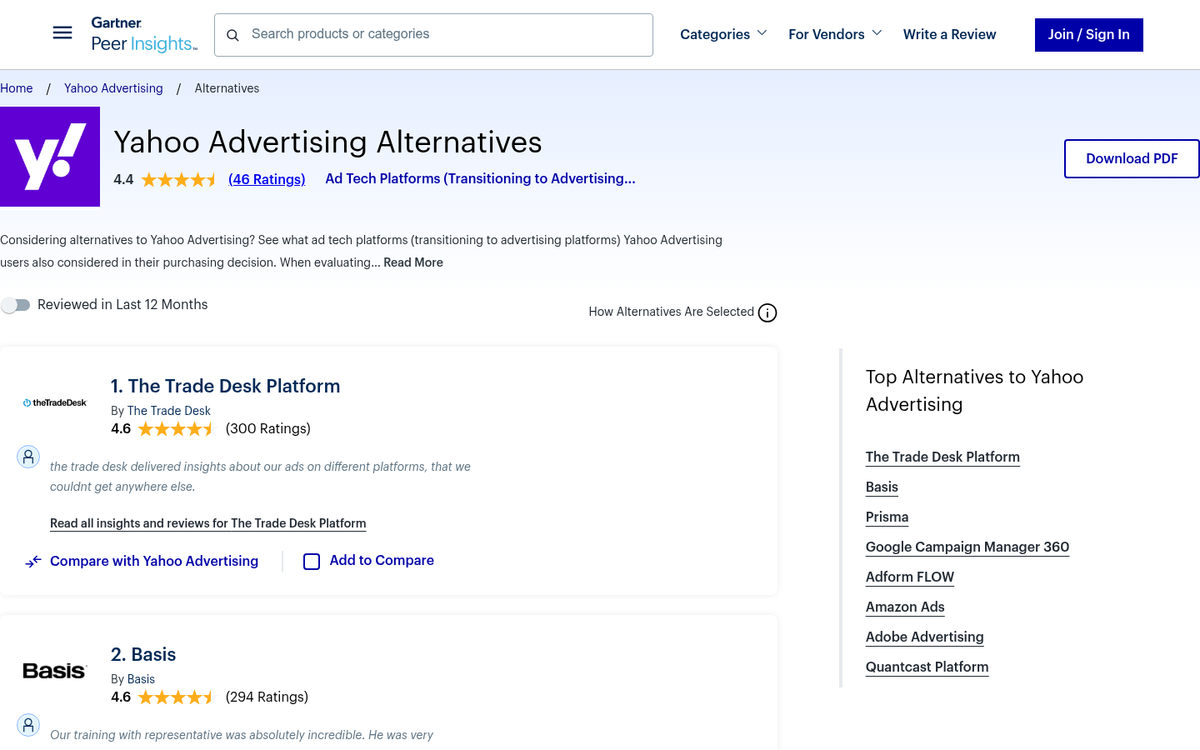Navigate to Home via the breadcrumb
The width and height of the screenshot is (1200, 750).
pos(16,88)
